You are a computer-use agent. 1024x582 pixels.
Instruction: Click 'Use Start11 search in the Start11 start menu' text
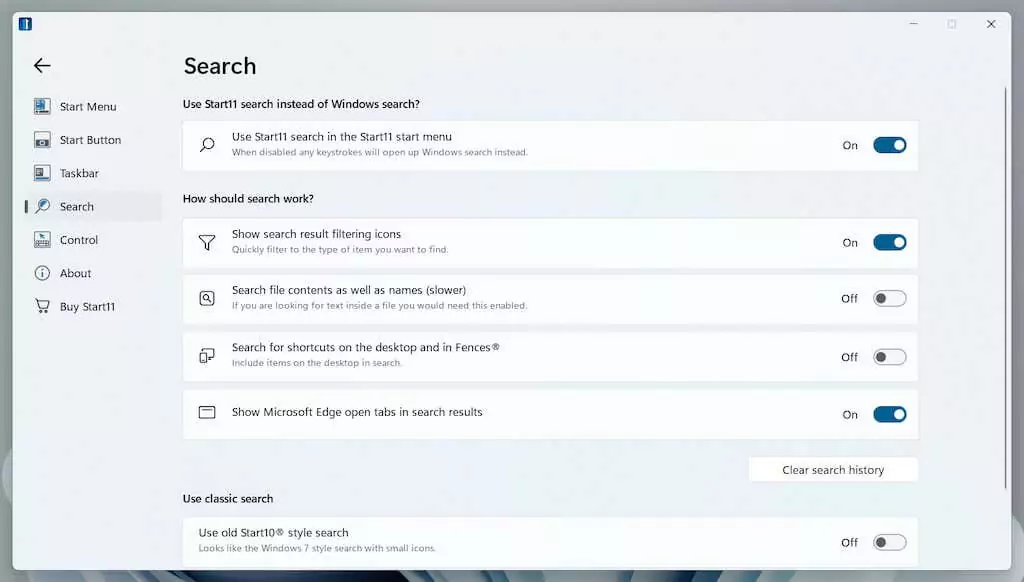[342, 137]
